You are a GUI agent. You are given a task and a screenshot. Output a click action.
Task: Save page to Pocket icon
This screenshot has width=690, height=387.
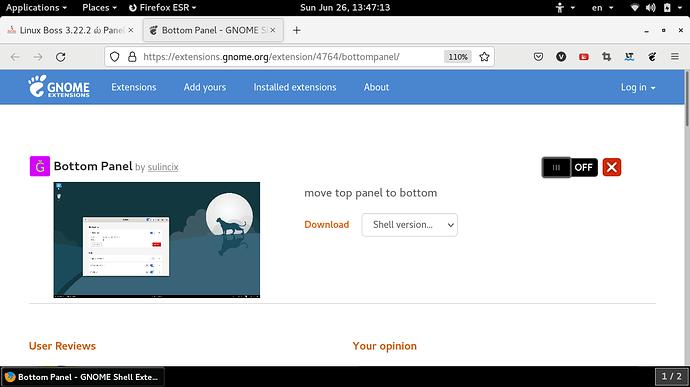click(538, 57)
